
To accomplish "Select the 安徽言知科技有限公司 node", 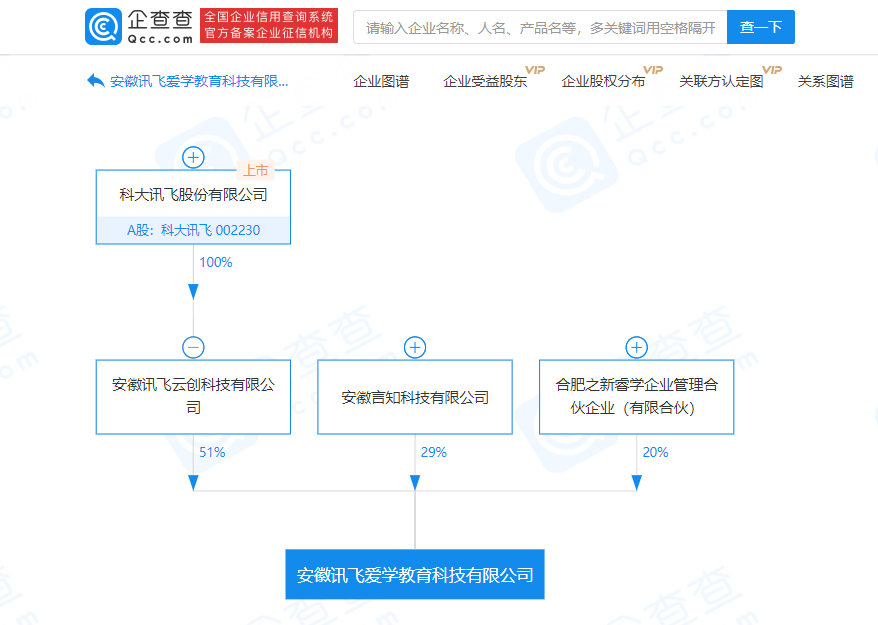I will pyautogui.click(x=415, y=397).
